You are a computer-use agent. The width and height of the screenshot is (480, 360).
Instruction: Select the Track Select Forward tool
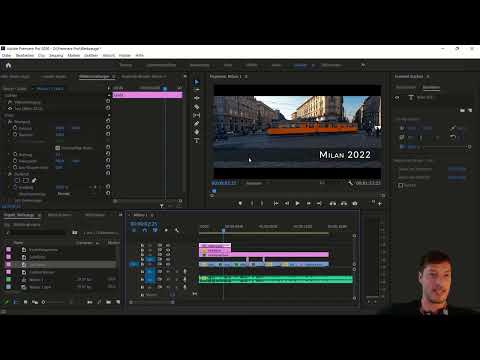tap(196, 90)
